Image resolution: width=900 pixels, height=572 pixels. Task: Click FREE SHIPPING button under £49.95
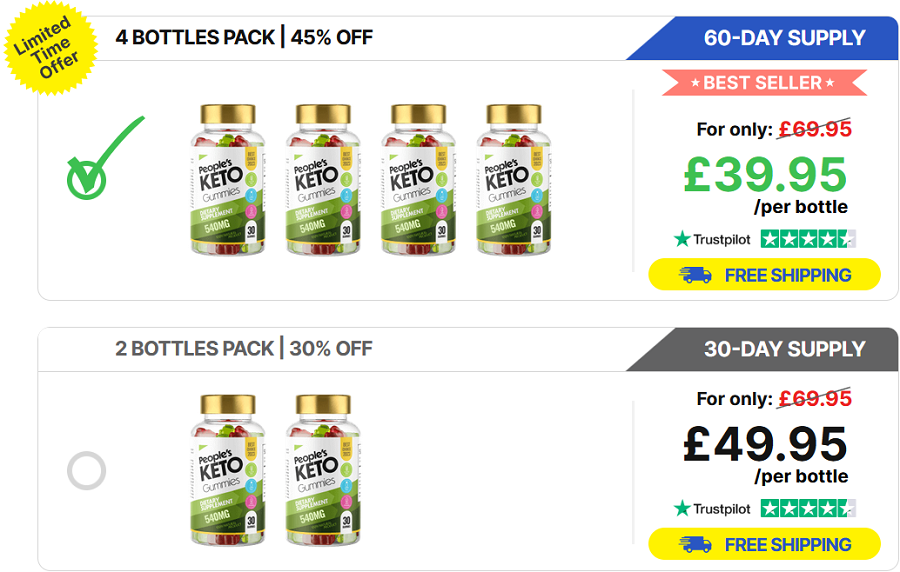tap(765, 544)
